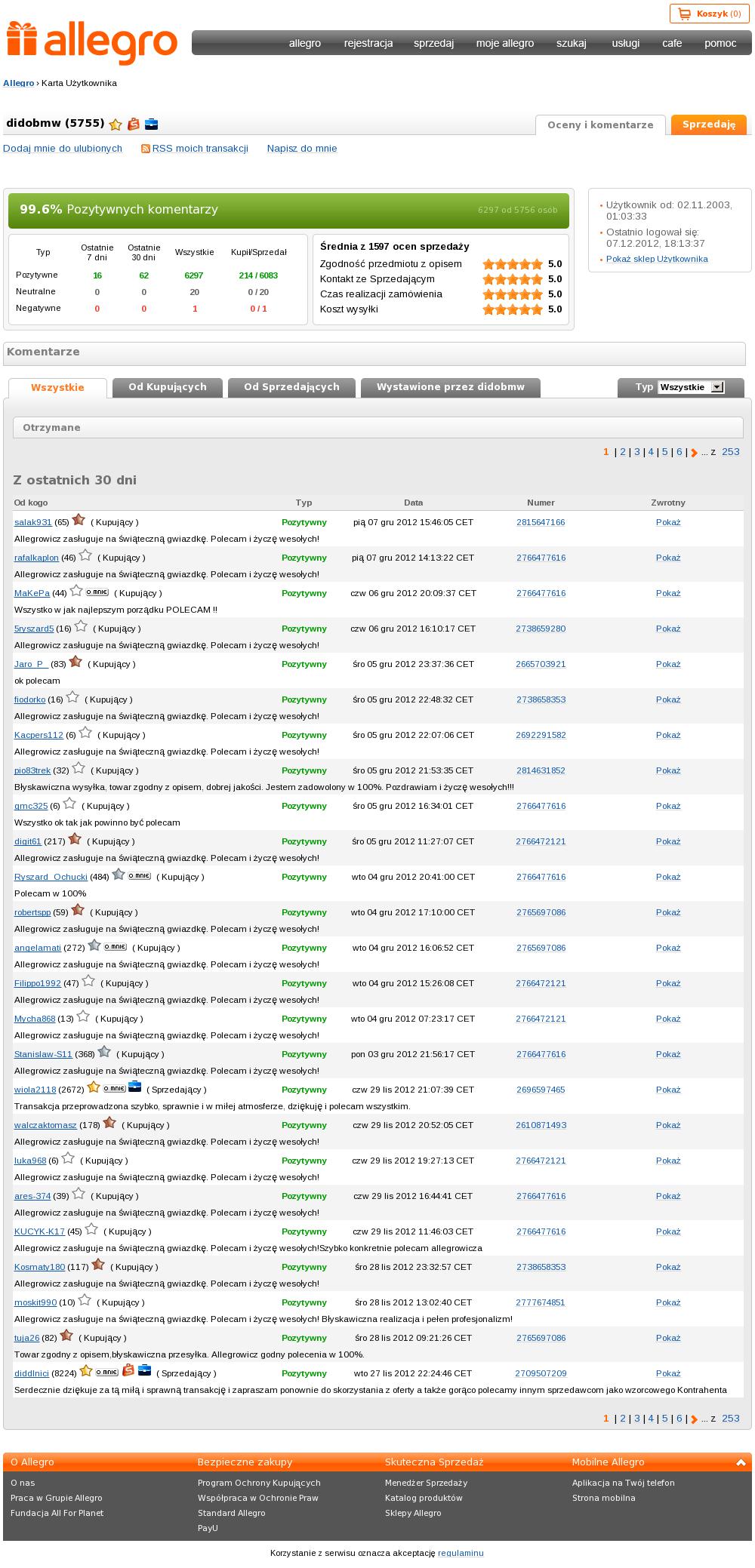
Task: Open the Typ Wszystkie dropdown
Action: (x=691, y=387)
